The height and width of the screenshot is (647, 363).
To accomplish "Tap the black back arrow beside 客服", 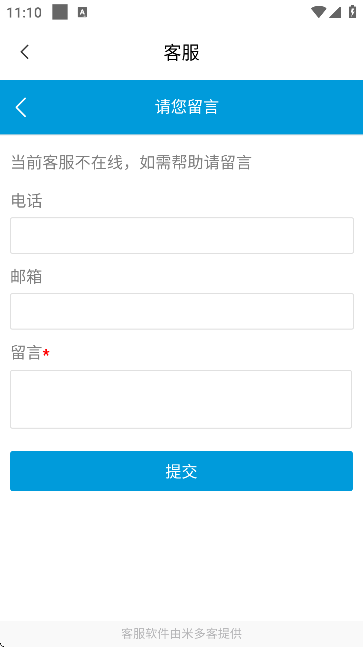I will (x=25, y=52).
